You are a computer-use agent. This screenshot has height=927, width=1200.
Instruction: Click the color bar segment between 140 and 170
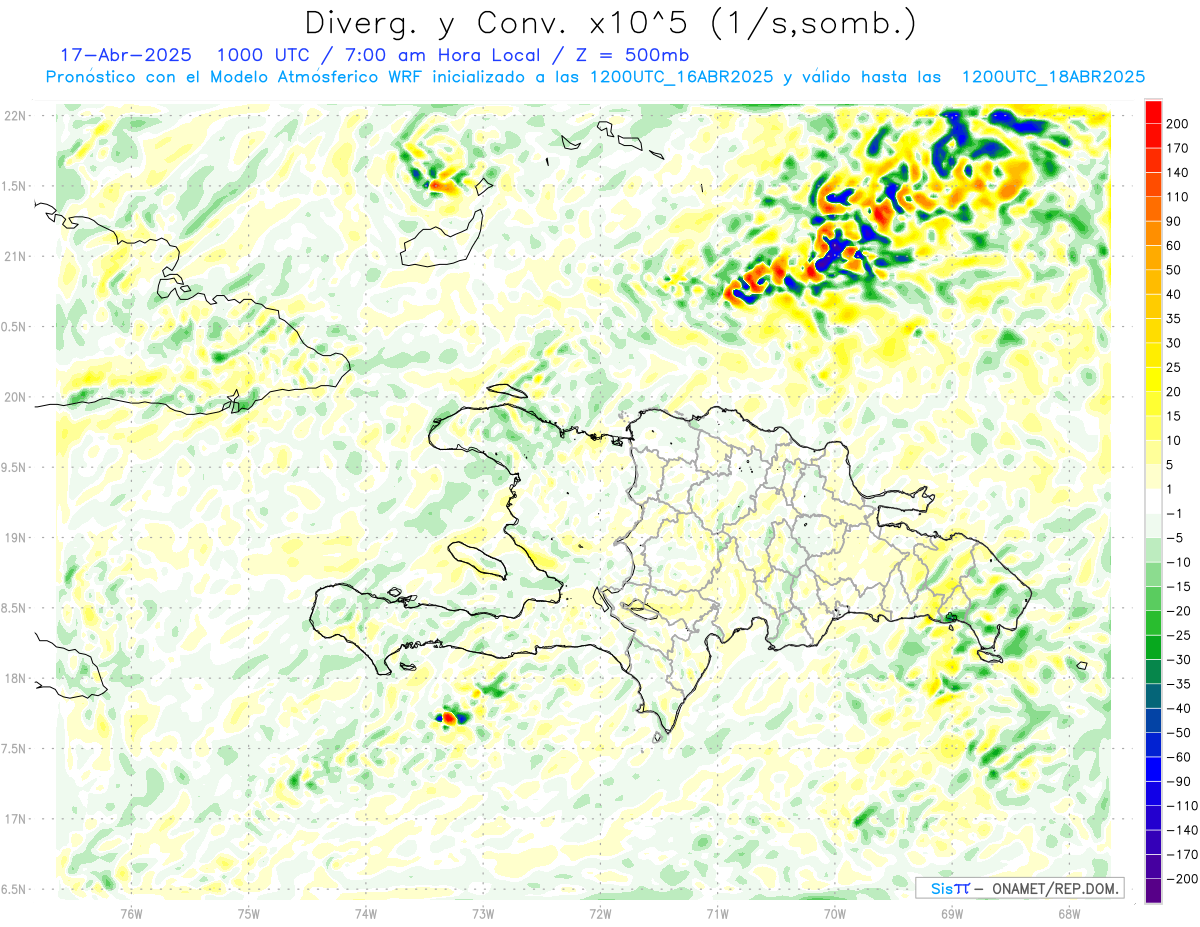point(1153,160)
